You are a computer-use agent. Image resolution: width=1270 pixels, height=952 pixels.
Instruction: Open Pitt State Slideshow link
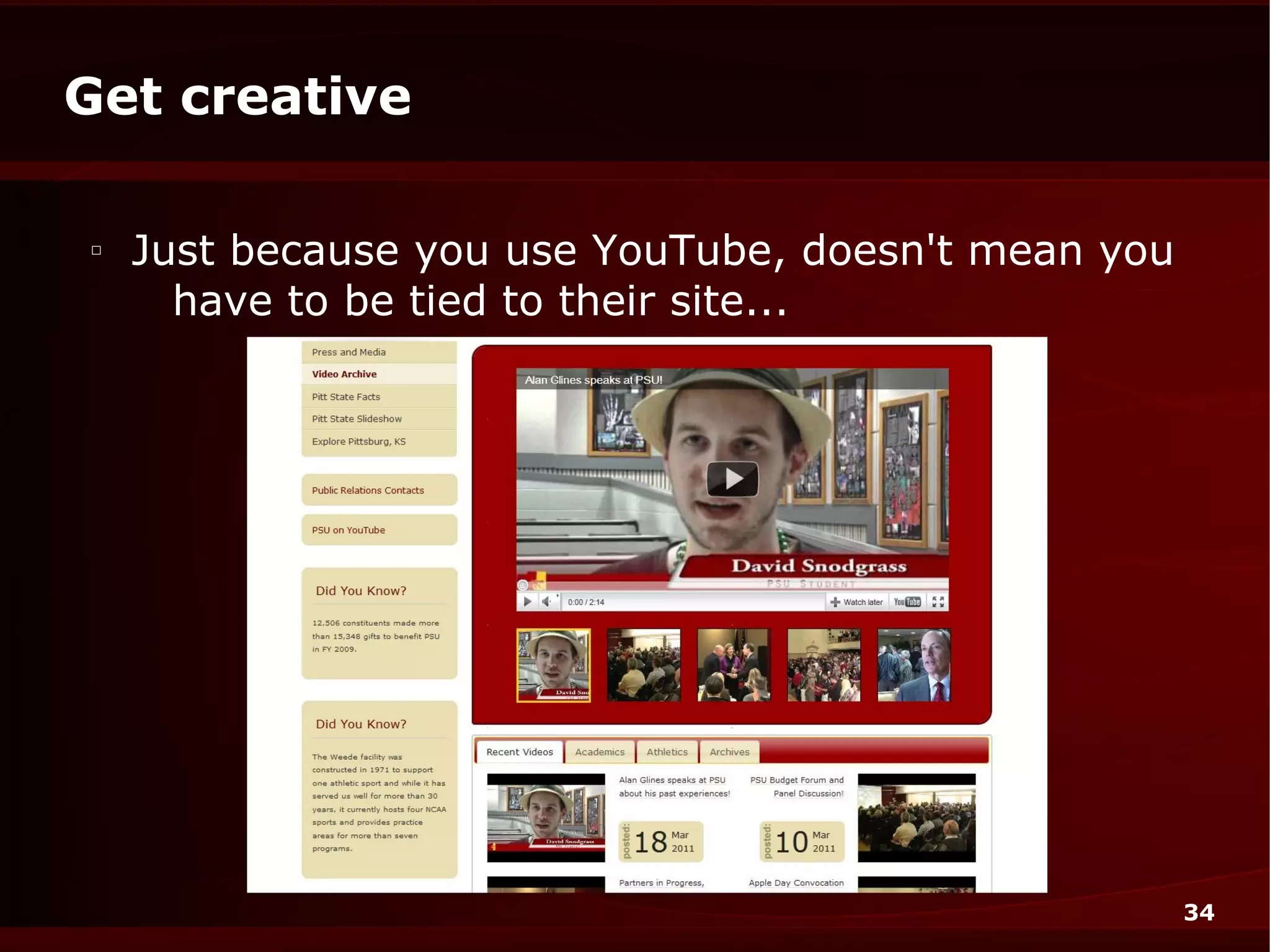coord(380,419)
